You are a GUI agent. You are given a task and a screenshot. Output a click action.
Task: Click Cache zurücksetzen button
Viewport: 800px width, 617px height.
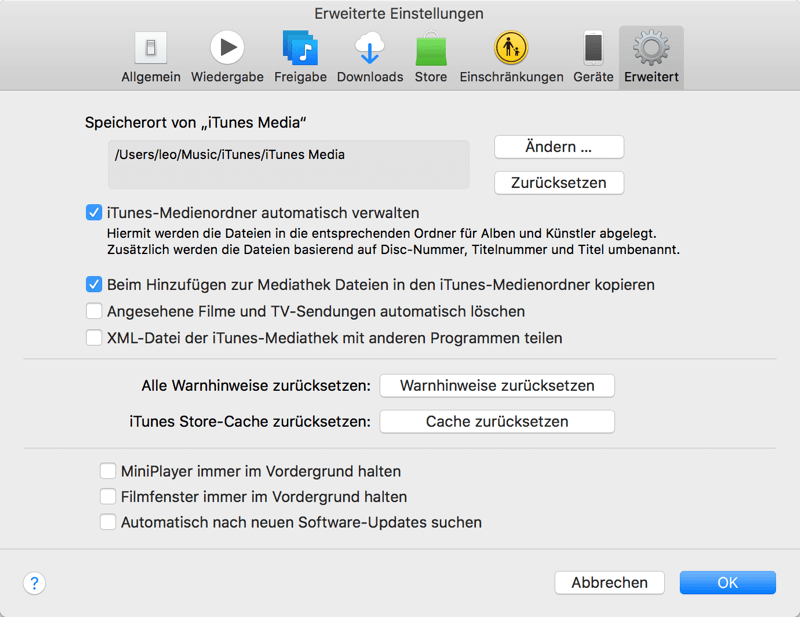497,422
